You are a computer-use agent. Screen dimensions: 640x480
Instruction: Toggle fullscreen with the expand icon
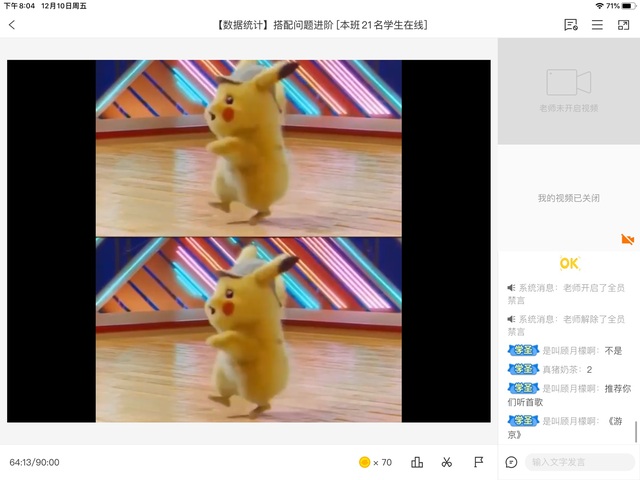coord(623,25)
